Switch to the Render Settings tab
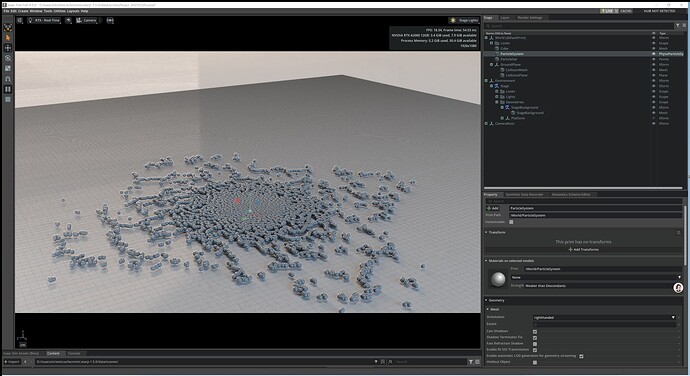This screenshot has width=690, height=376. coord(530,18)
